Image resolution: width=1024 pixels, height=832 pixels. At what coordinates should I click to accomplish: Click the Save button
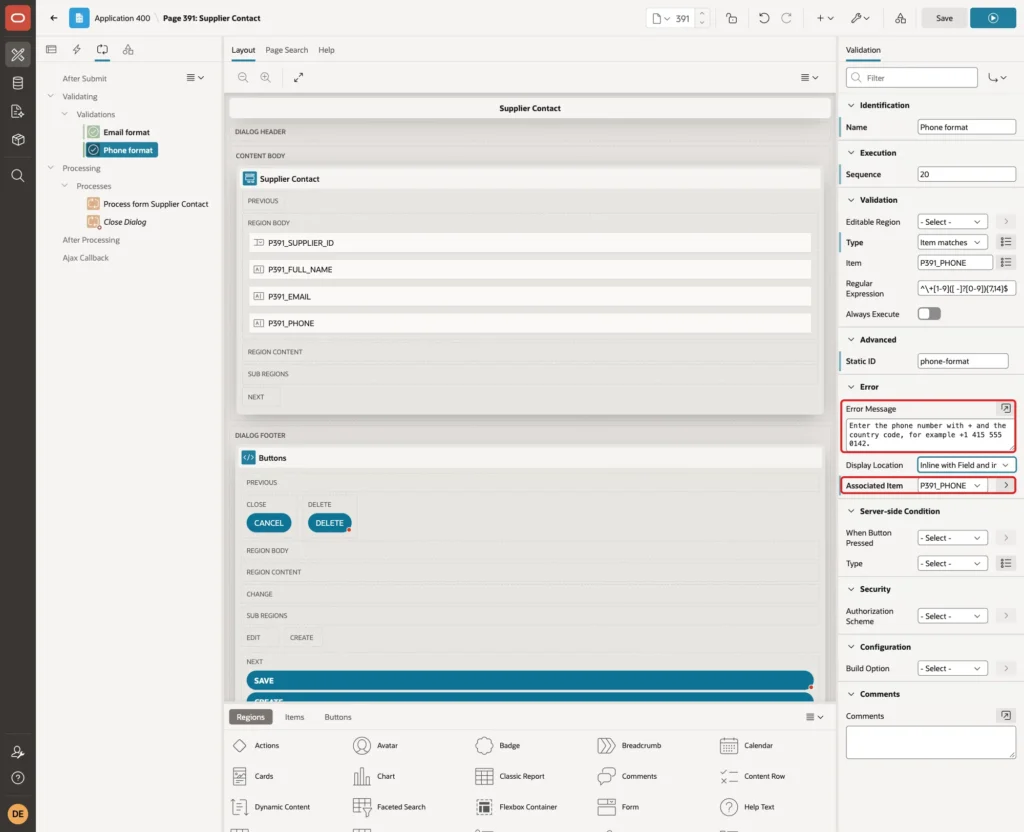(x=944, y=18)
